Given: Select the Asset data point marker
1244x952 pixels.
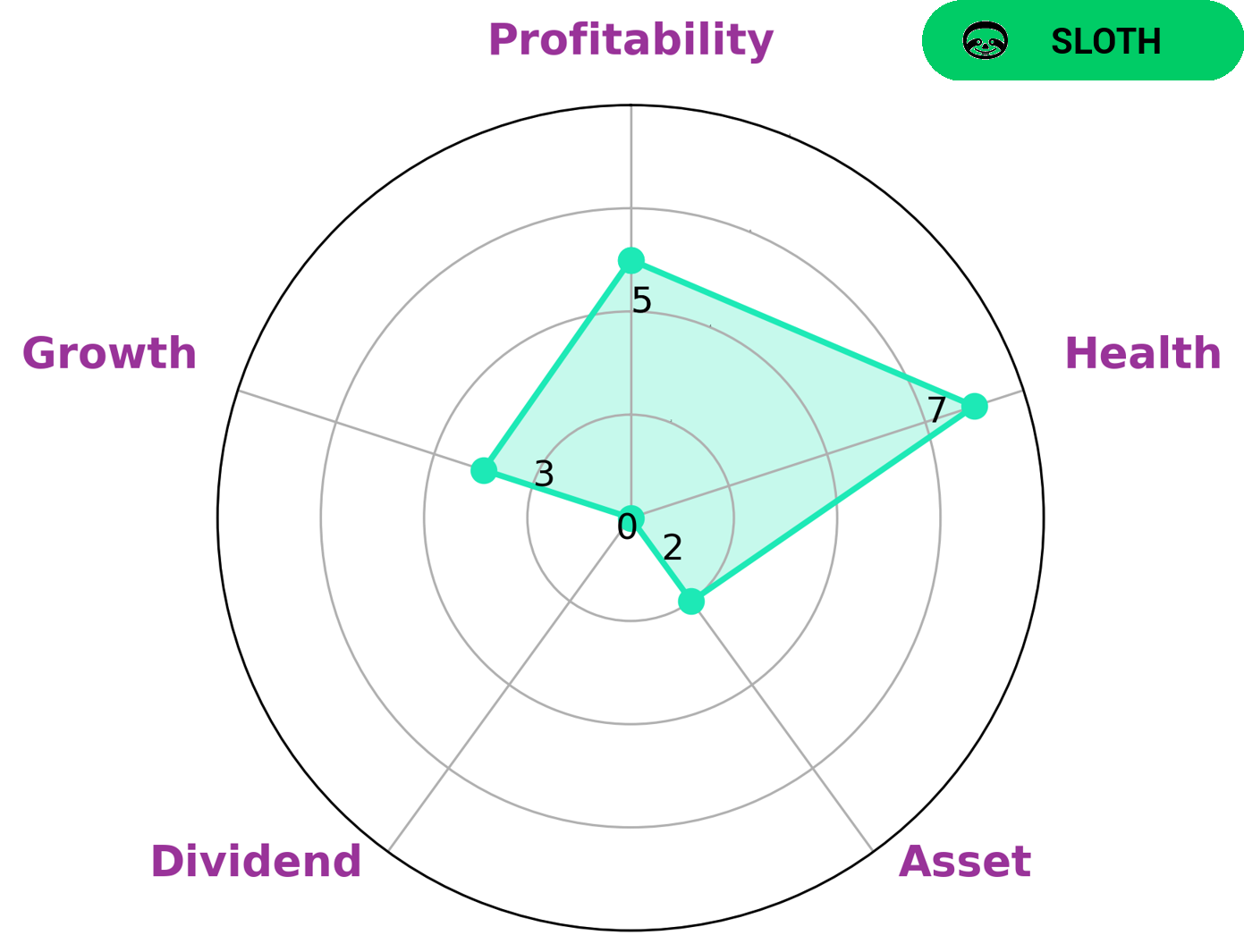Looking at the screenshot, I should (690, 602).
